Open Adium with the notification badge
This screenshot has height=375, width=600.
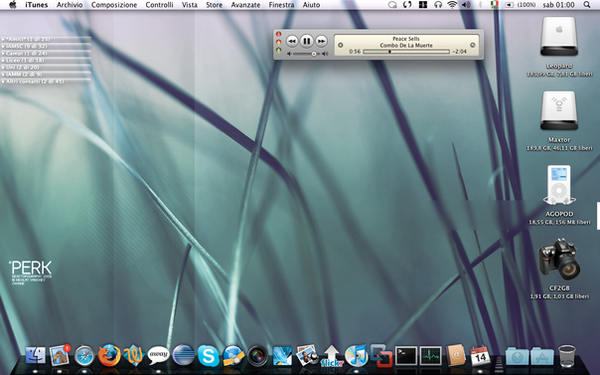[60, 355]
